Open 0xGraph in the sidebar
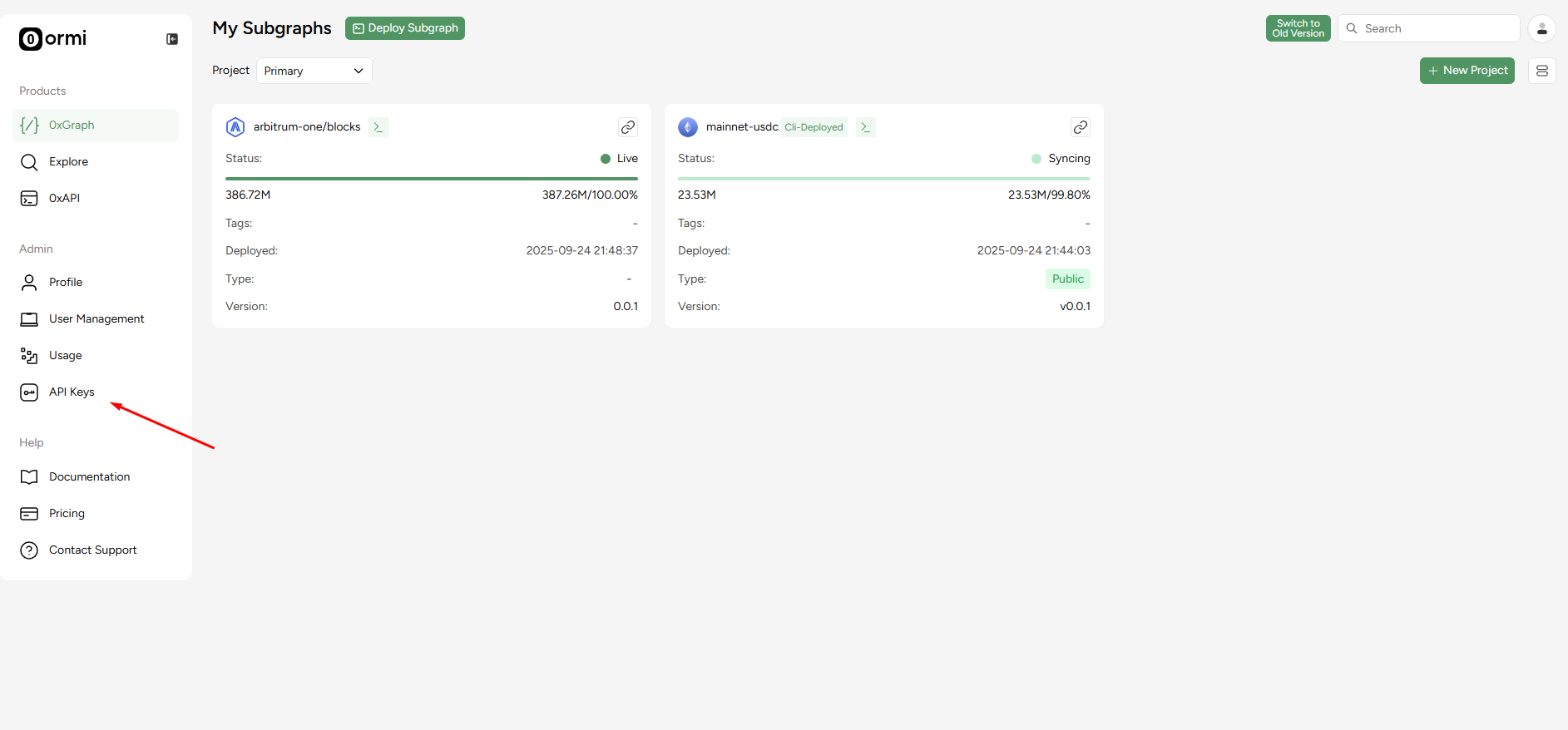Viewport: 1568px width, 730px height. click(x=96, y=126)
